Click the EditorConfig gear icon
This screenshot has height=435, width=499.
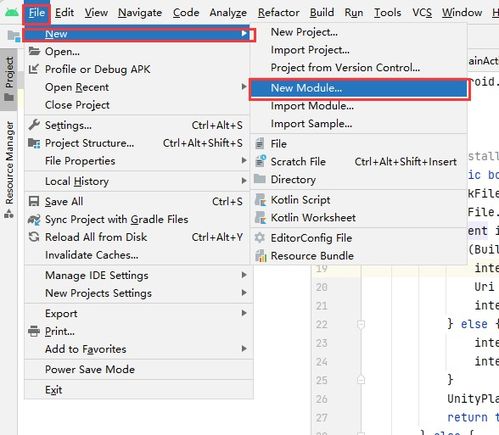[x=260, y=238]
